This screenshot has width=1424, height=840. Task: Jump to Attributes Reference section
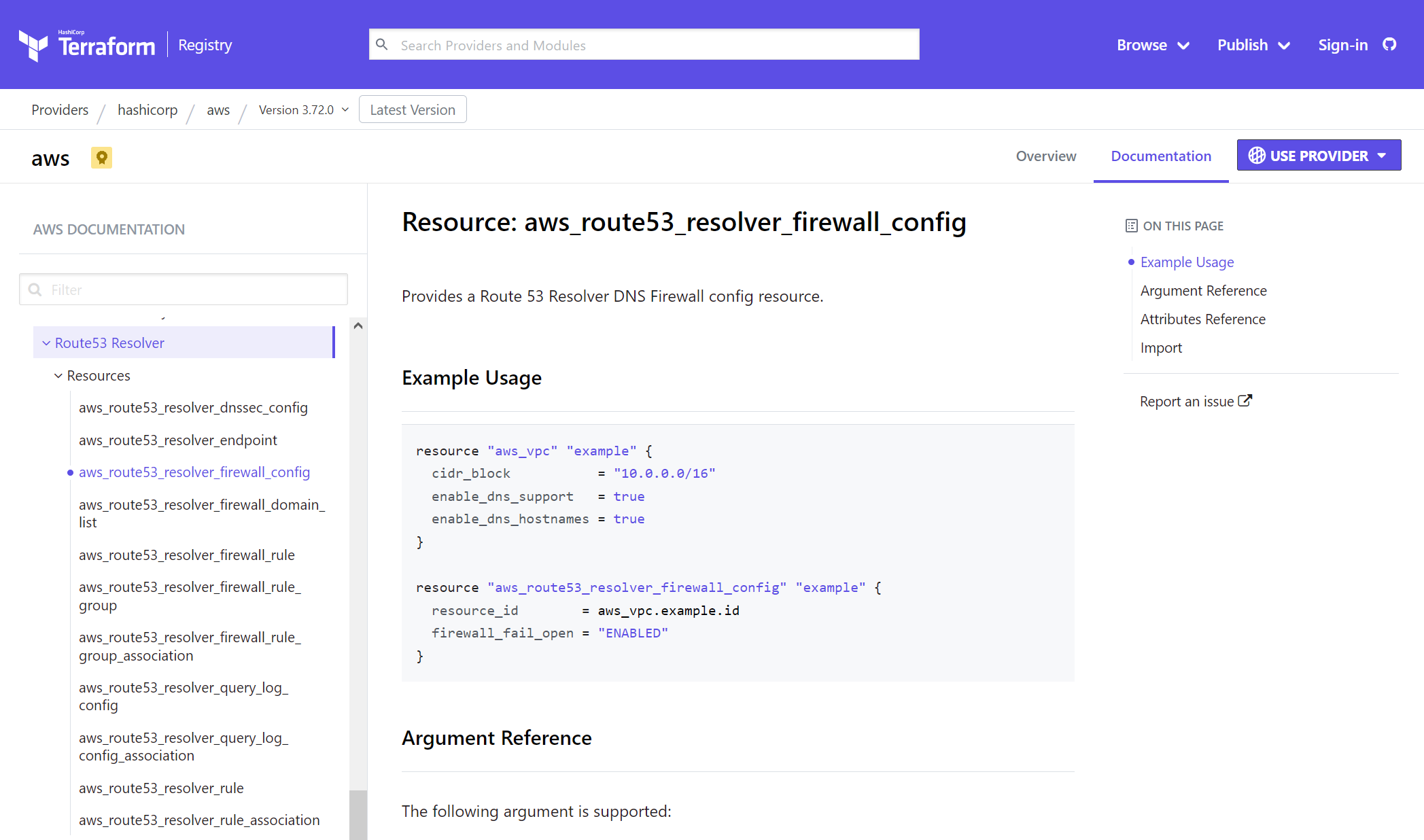[1203, 319]
